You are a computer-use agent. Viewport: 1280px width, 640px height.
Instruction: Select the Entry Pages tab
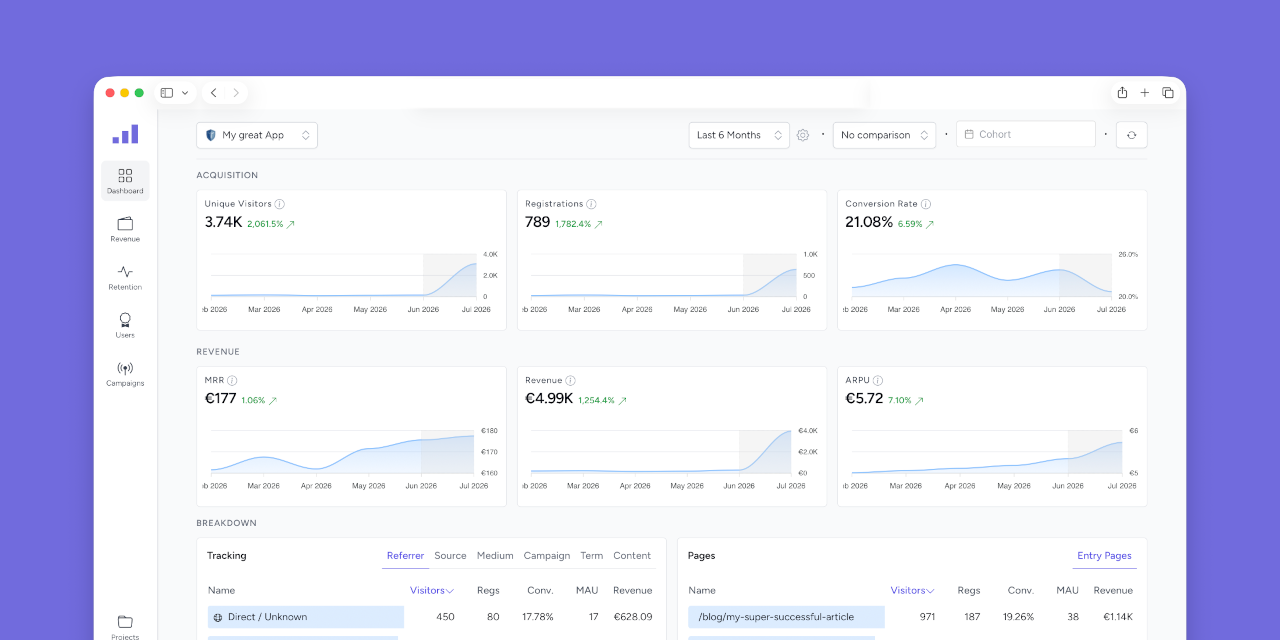click(x=1104, y=556)
